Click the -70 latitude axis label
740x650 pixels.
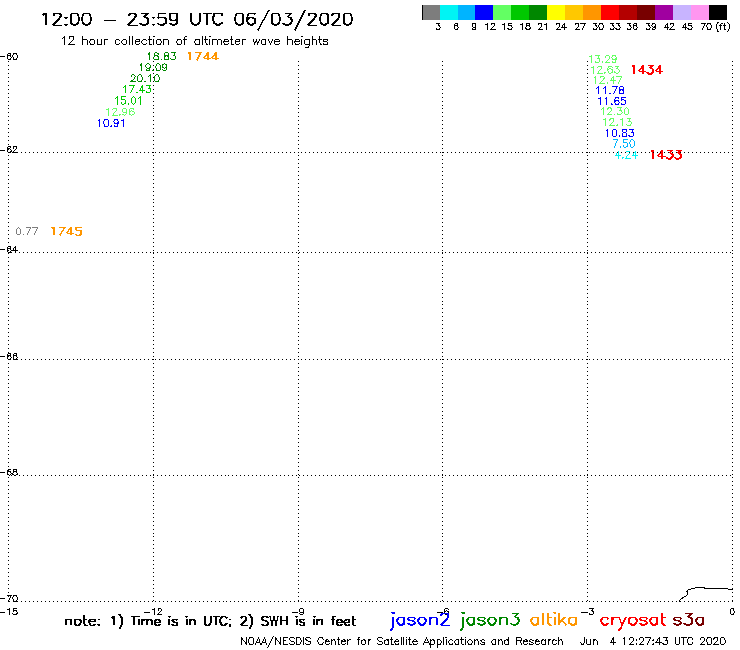(9, 599)
